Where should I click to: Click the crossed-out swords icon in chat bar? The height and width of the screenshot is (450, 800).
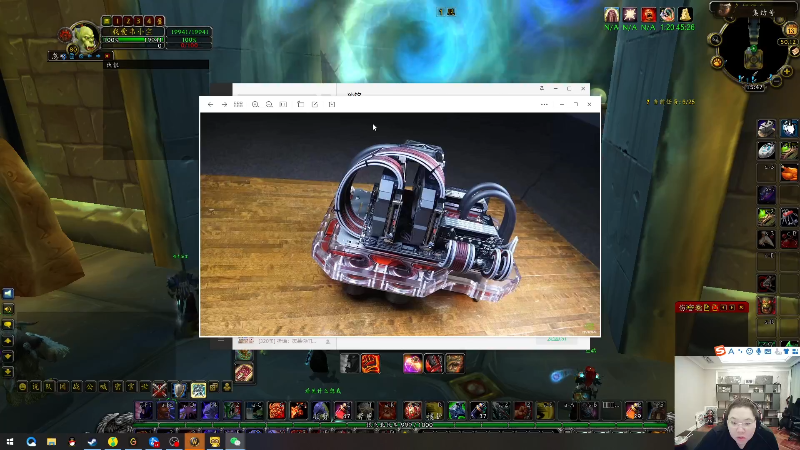[159, 389]
